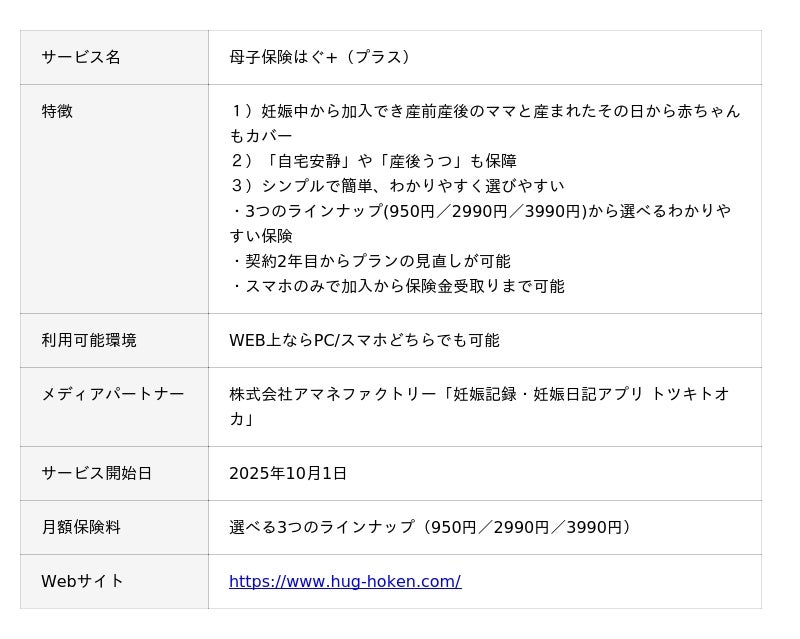Click the メディアパートナー label cell

113,394
